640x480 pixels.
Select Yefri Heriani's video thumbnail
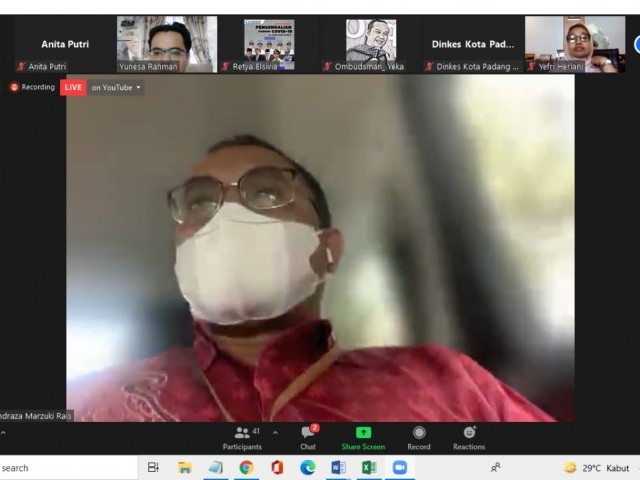(x=574, y=44)
